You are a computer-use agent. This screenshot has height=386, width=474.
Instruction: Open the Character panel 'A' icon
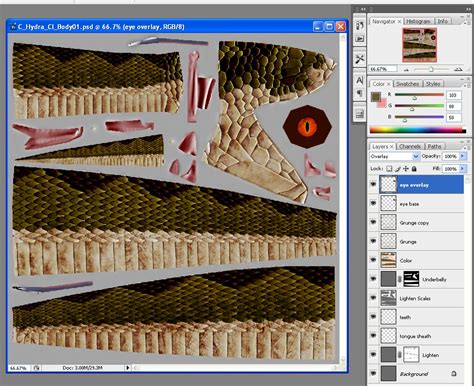pyautogui.click(x=359, y=80)
